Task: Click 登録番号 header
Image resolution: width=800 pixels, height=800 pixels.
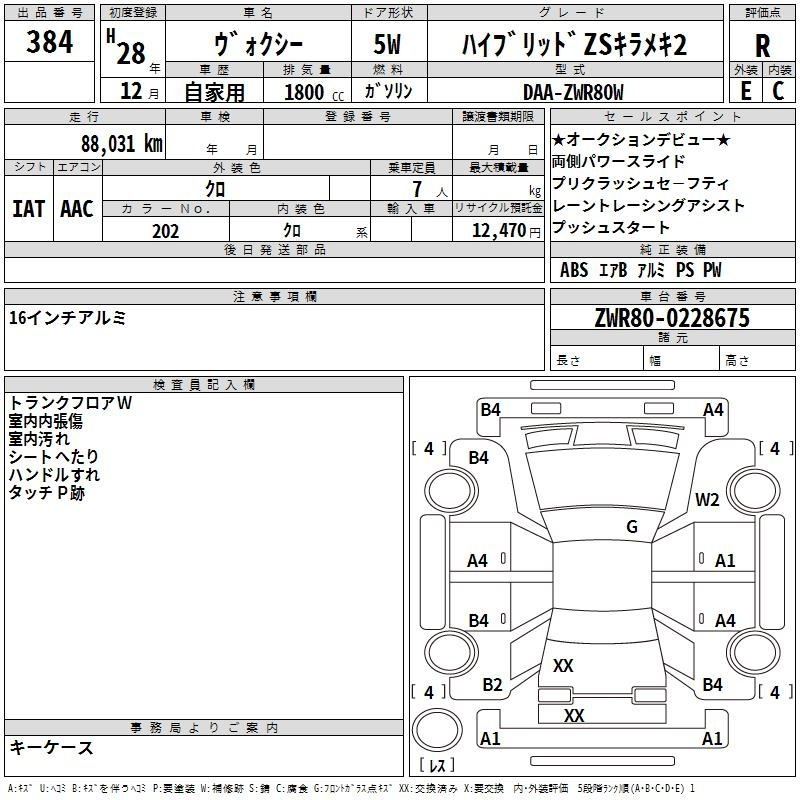Action: click(358, 116)
